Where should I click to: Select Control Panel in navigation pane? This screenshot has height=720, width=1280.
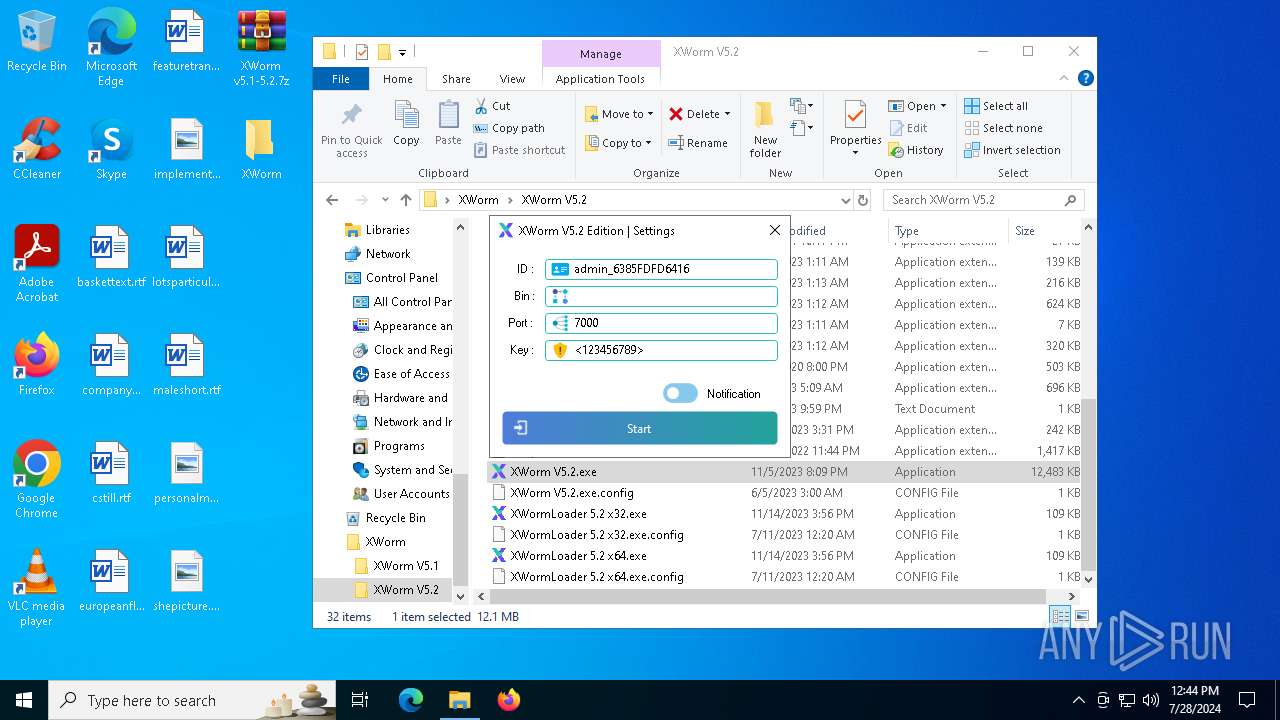tap(401, 278)
